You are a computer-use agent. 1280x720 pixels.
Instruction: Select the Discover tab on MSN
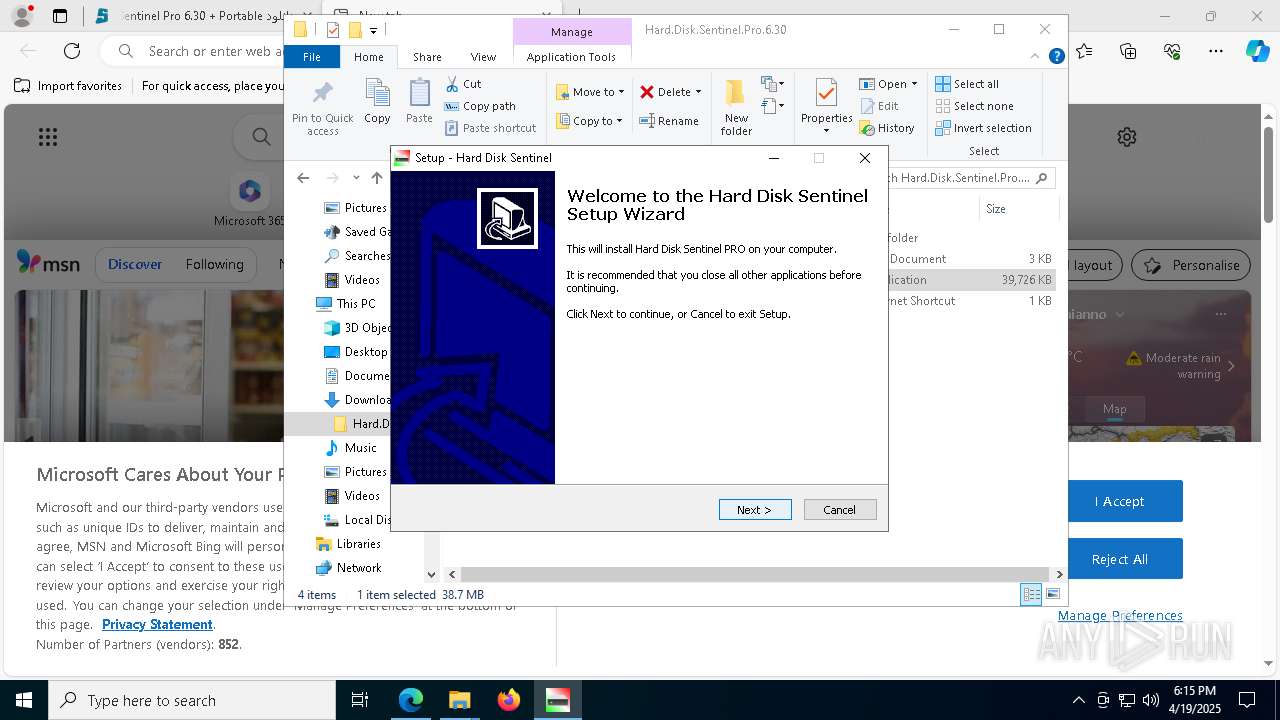(x=135, y=265)
